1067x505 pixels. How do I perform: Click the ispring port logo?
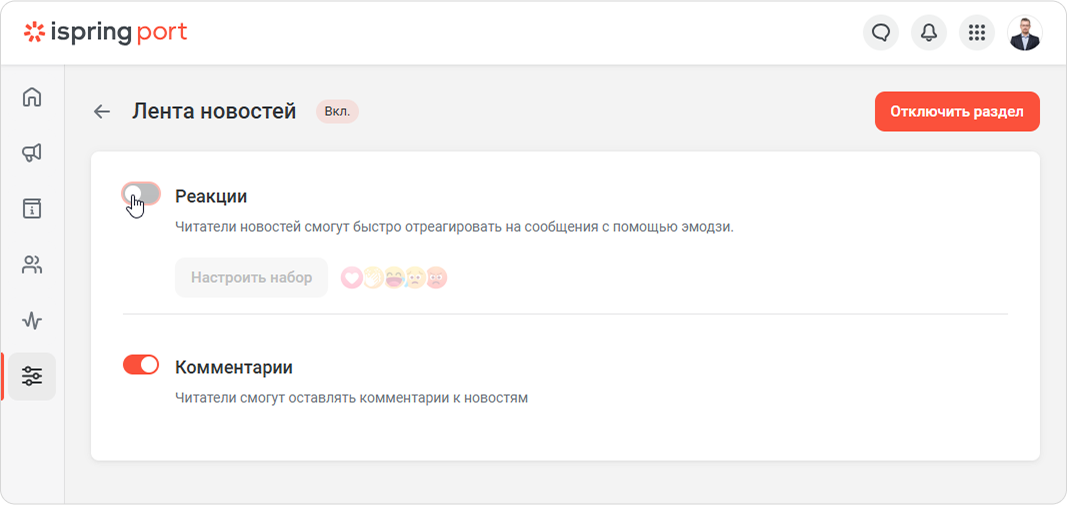(x=105, y=32)
